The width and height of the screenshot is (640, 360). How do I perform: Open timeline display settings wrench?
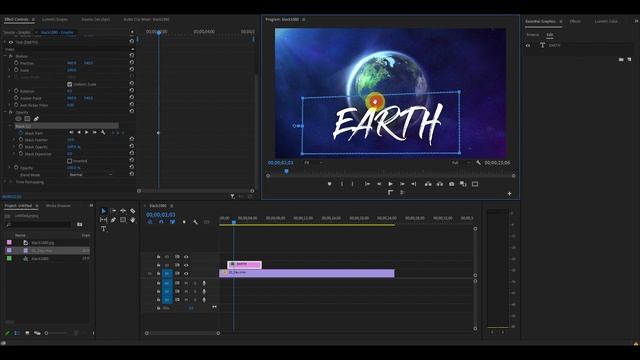[x=196, y=222]
